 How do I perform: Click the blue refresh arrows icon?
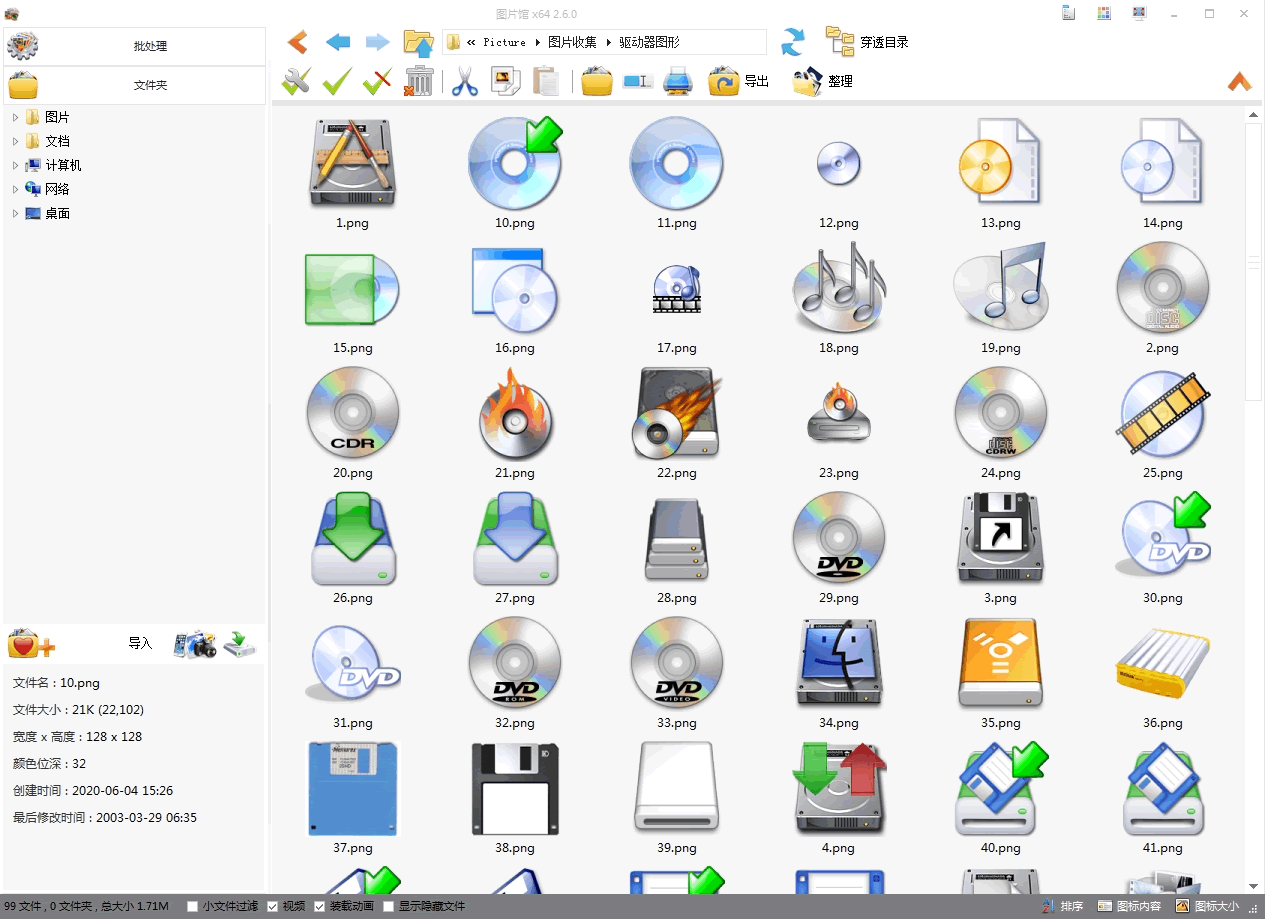click(793, 42)
